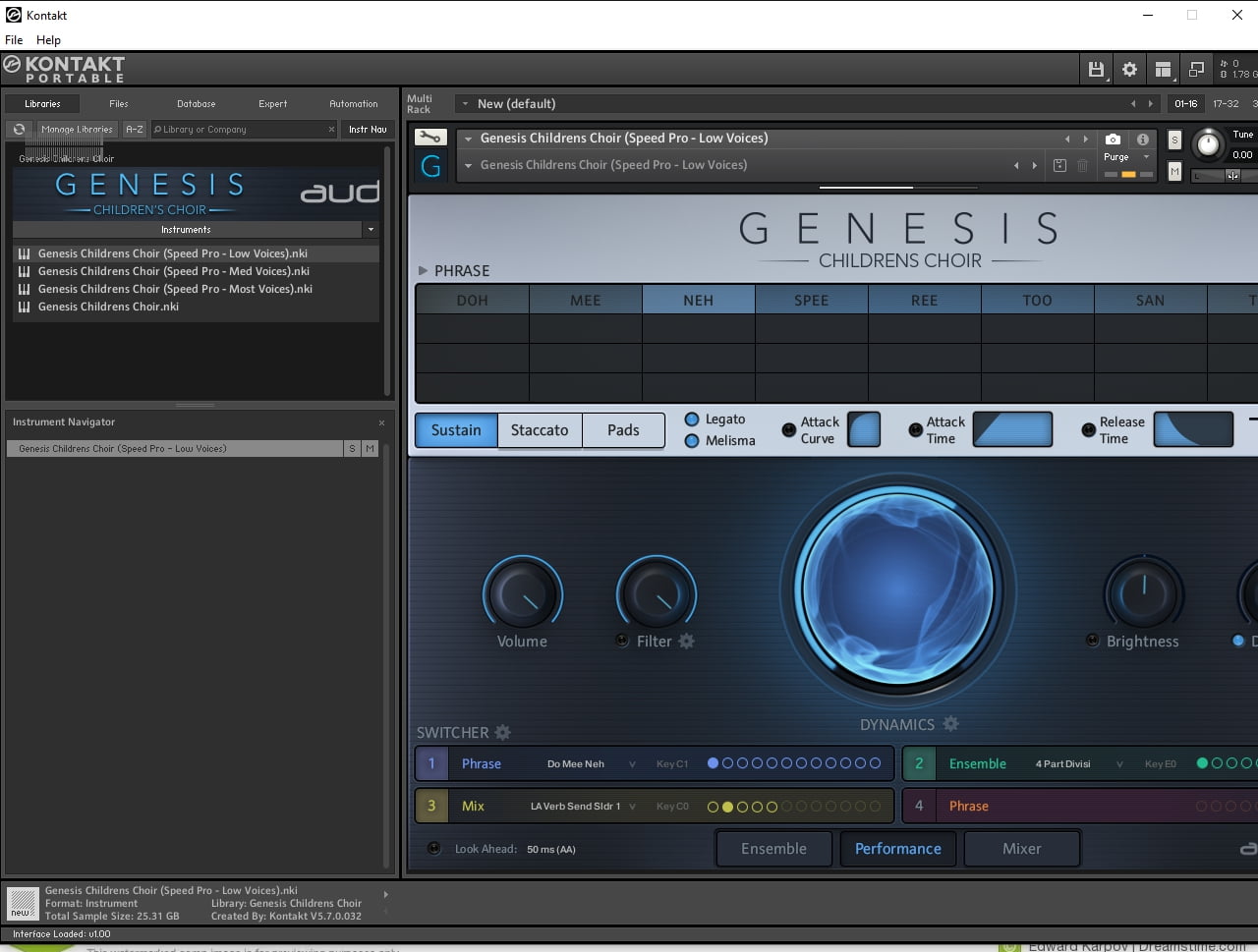
Task: Close the Instrument Navigator panel
Action: pos(381,422)
